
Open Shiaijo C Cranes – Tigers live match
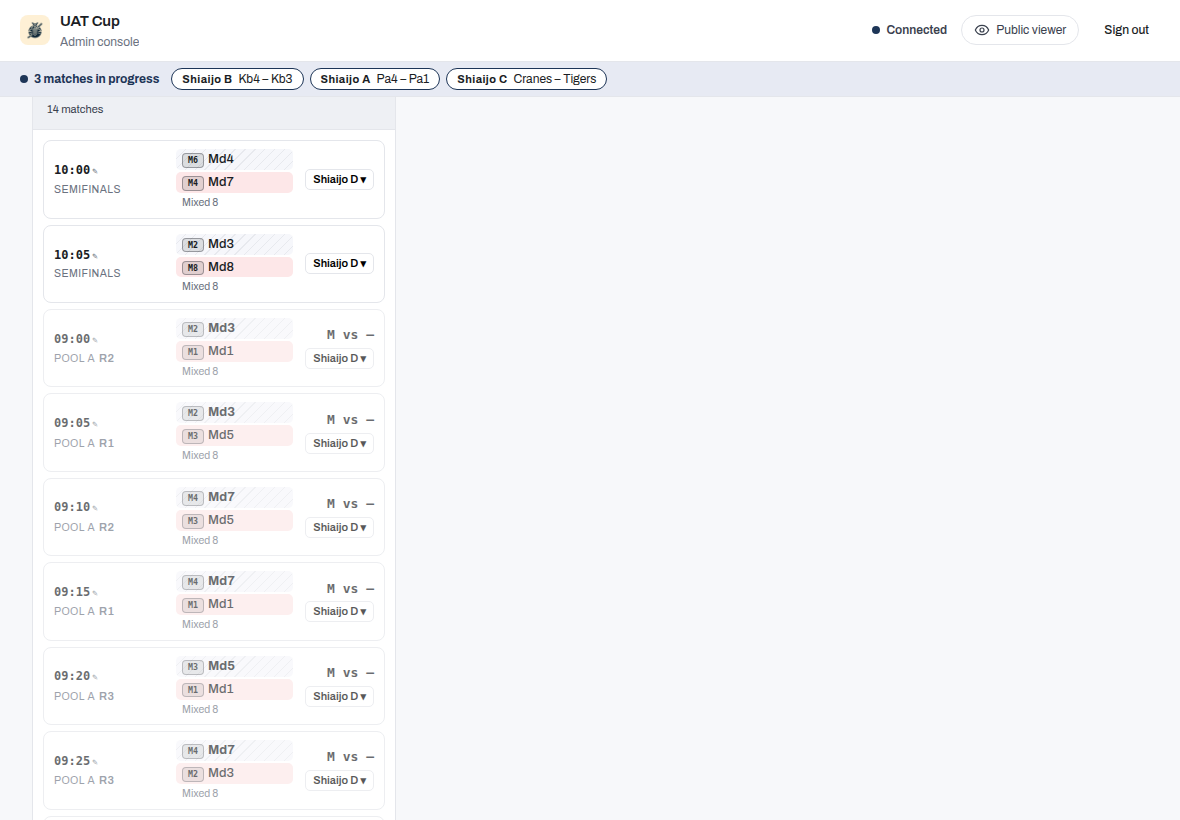(x=526, y=79)
